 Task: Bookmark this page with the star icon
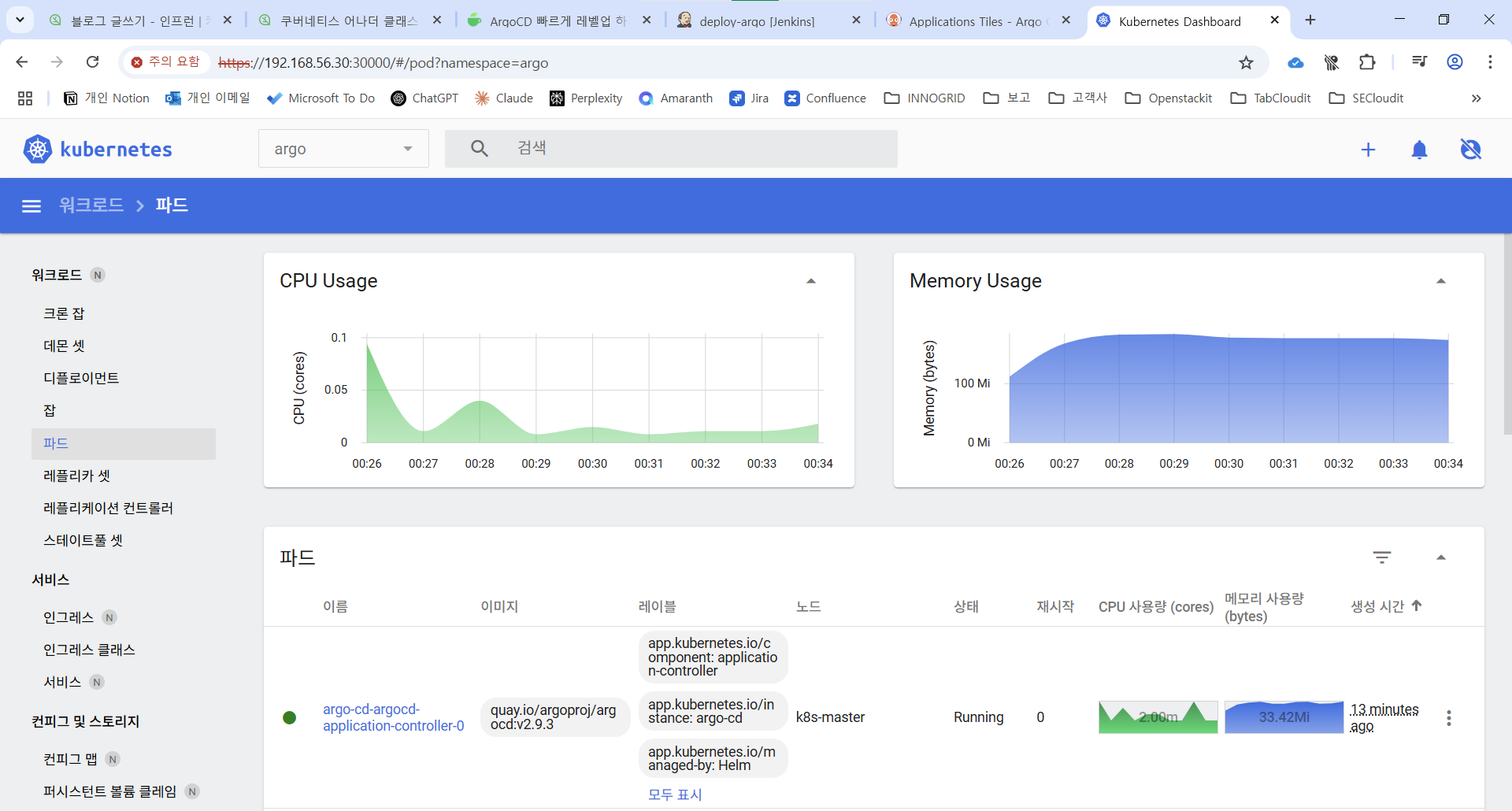tap(1246, 62)
